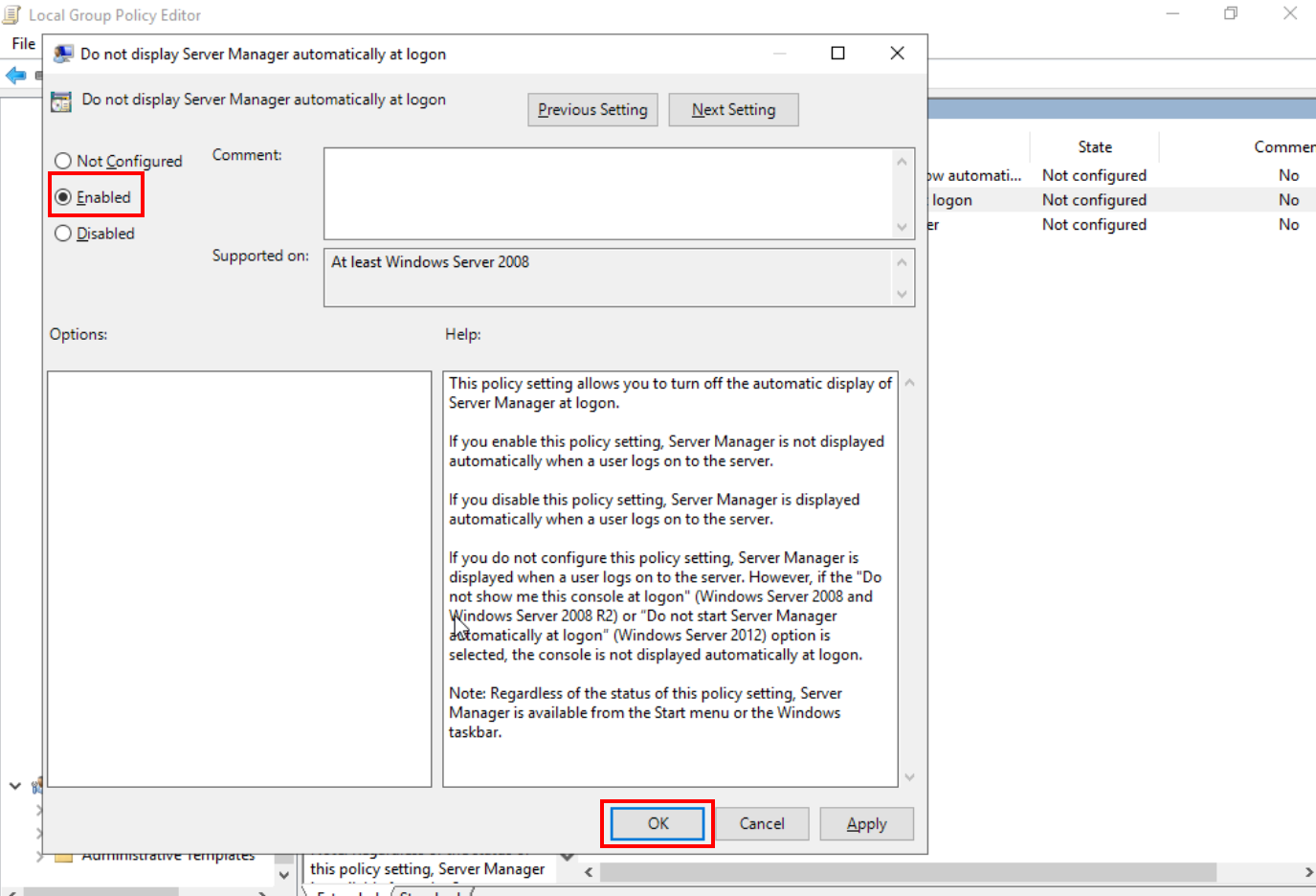This screenshot has height=896, width=1316.
Task: Sort by the State column header
Action: (x=1094, y=147)
